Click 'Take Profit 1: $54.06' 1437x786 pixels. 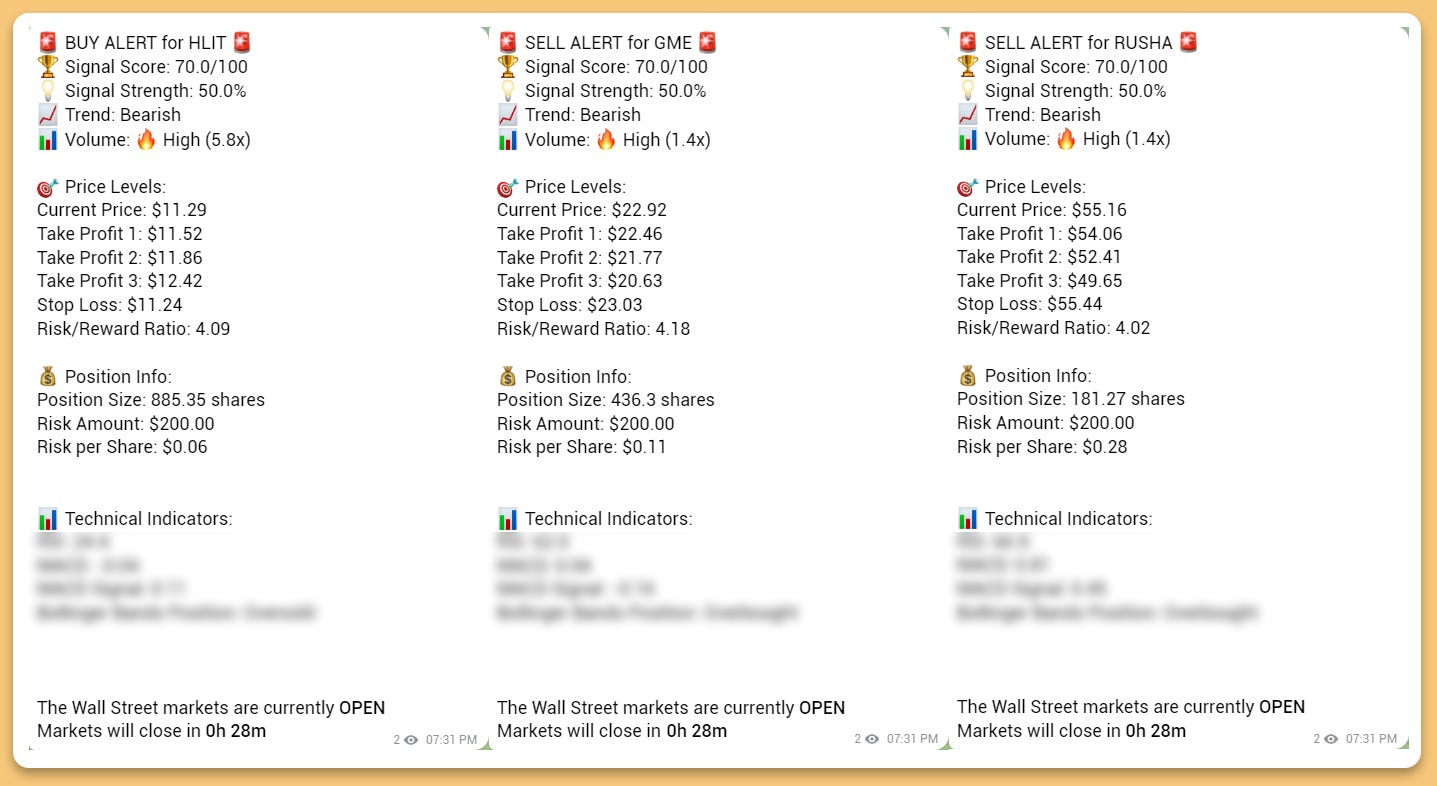[1040, 234]
